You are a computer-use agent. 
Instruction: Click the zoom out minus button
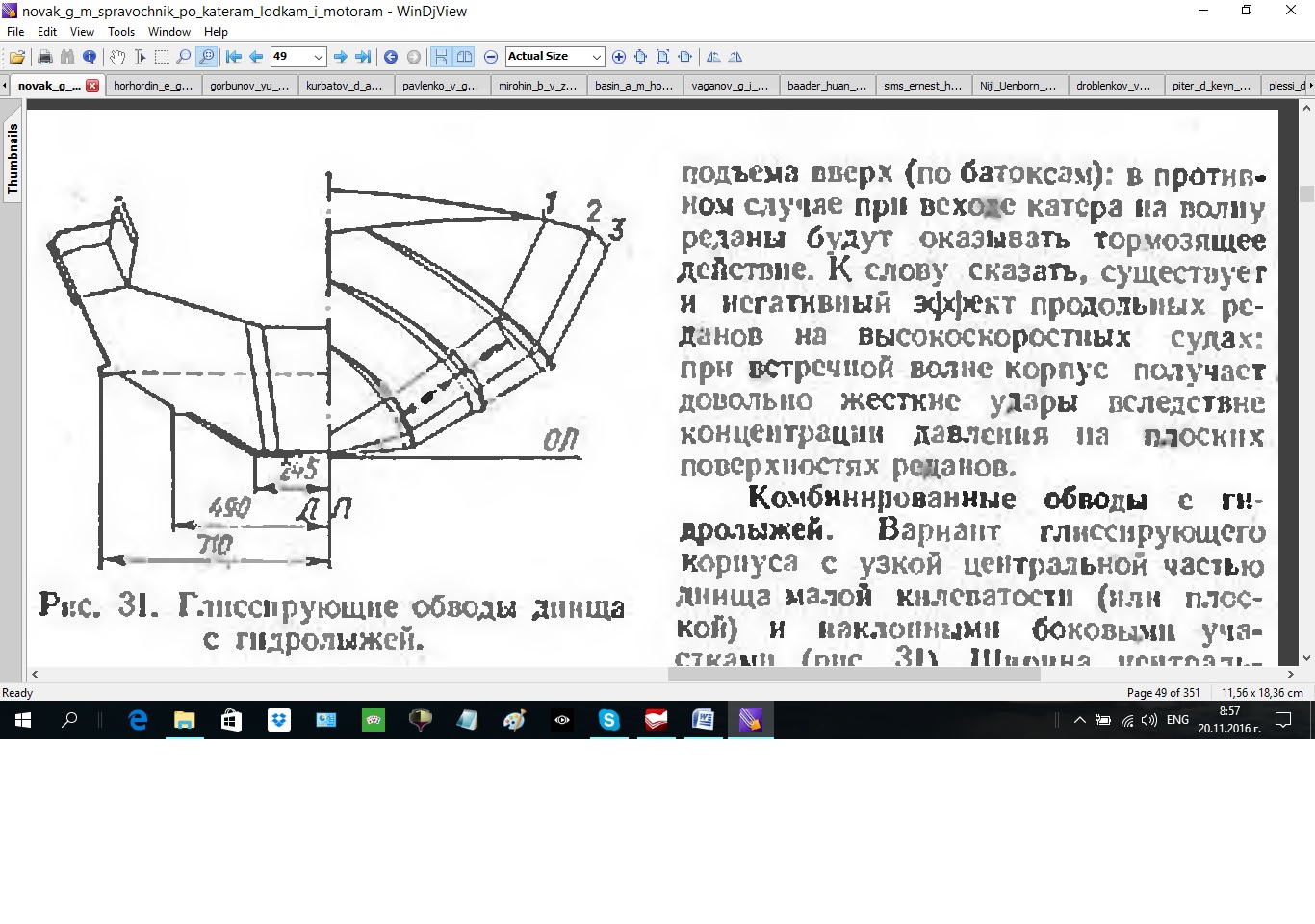pyautogui.click(x=491, y=57)
